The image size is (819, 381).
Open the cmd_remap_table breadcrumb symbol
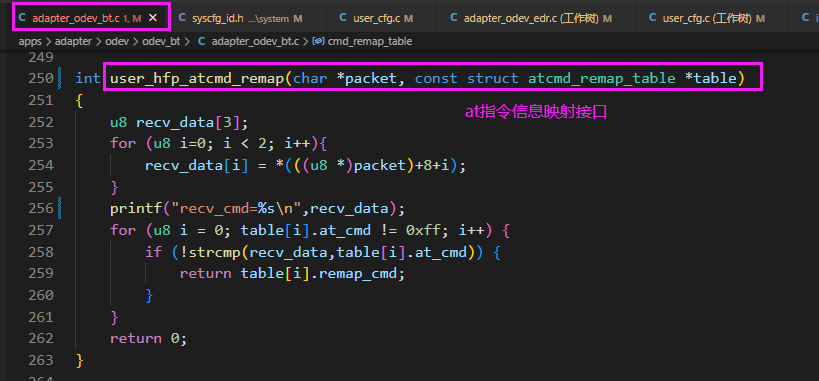point(370,41)
